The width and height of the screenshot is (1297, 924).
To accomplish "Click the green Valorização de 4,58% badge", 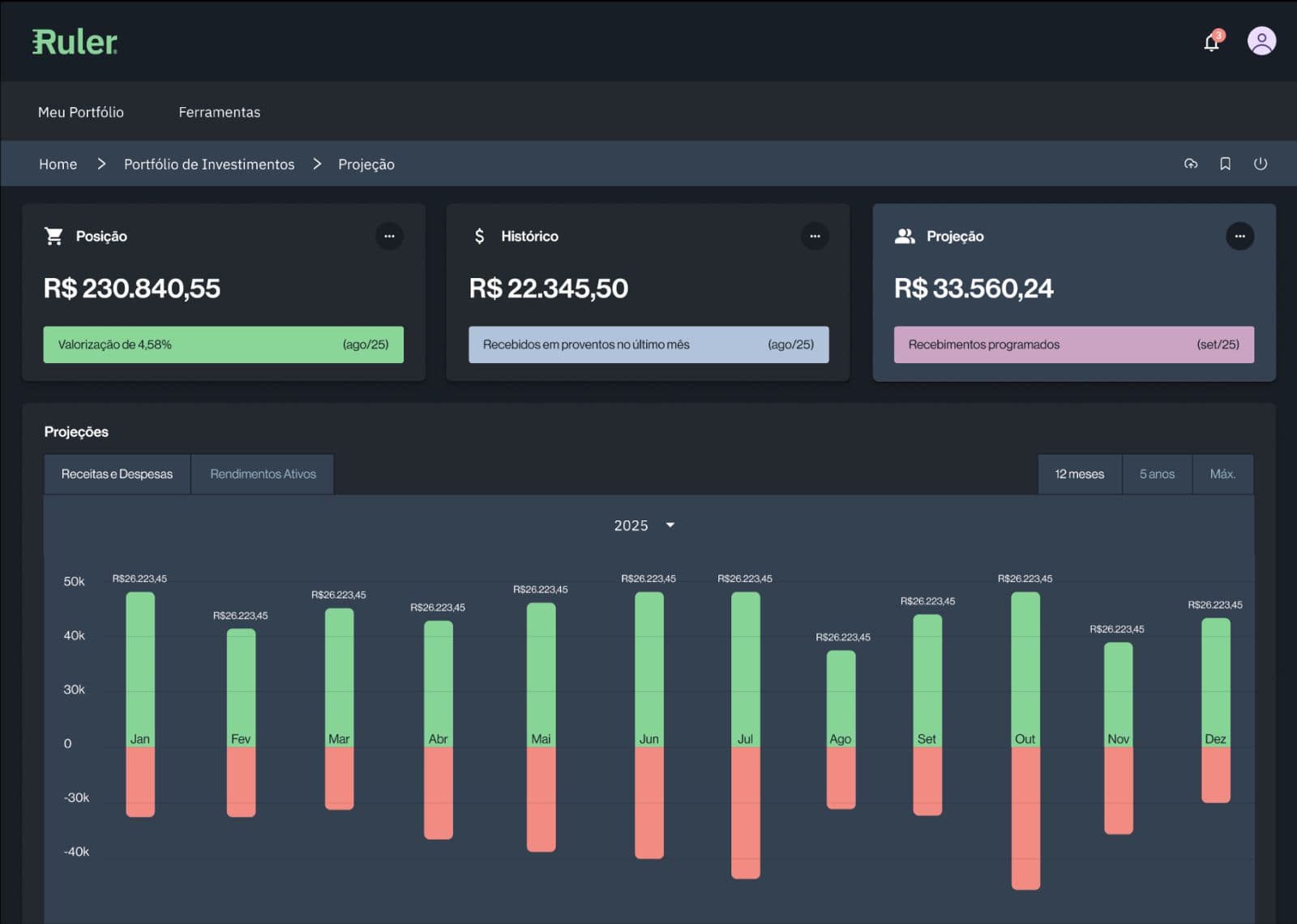I will [223, 344].
